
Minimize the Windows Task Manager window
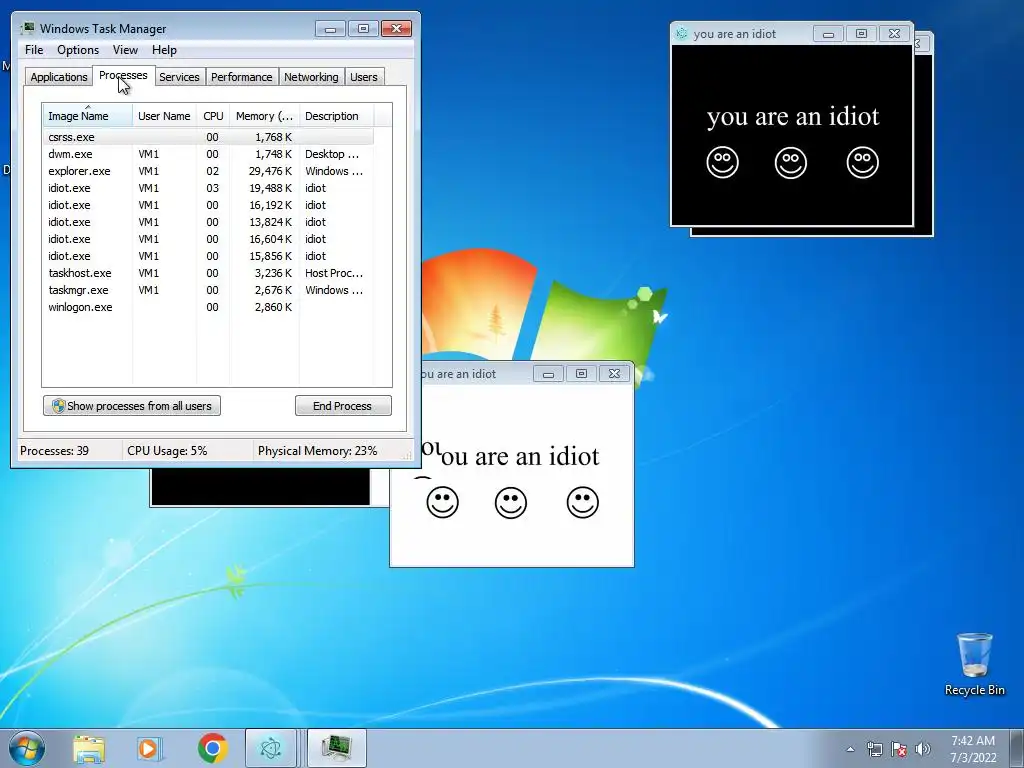[330, 29]
